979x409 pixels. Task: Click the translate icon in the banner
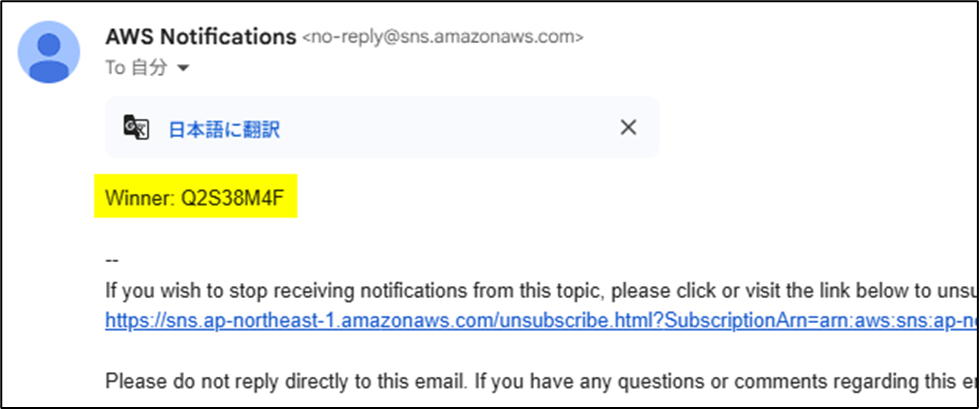[x=136, y=127]
